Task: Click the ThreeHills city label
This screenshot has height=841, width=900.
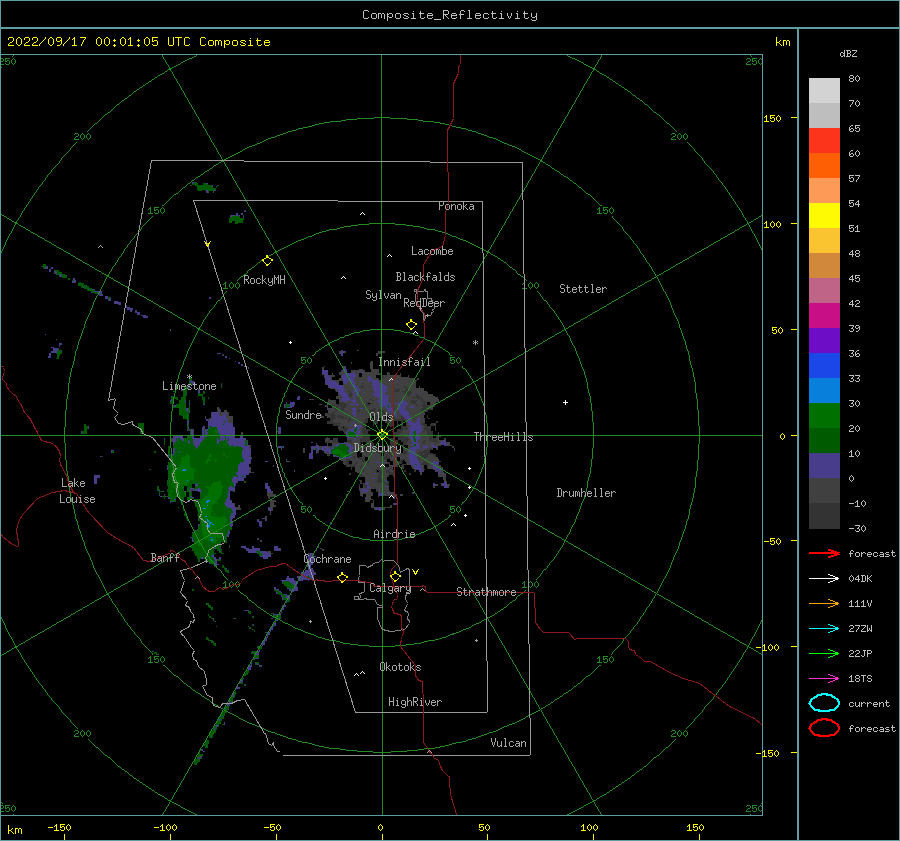Action: click(503, 437)
